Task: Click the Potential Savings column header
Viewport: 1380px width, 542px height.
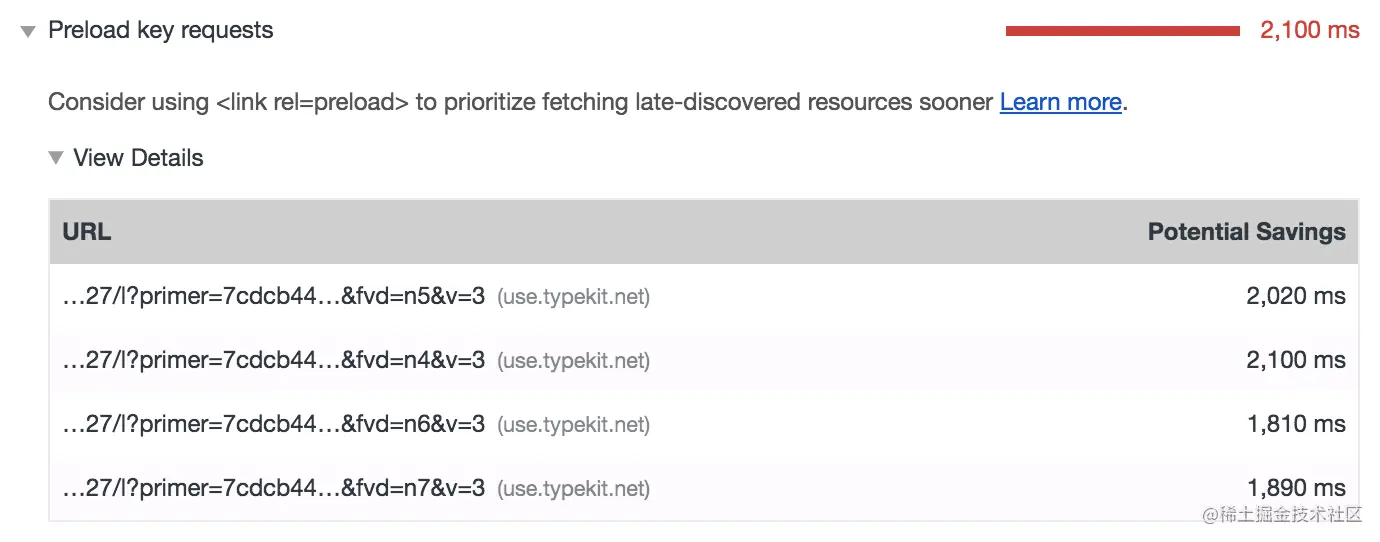Action: [1246, 232]
